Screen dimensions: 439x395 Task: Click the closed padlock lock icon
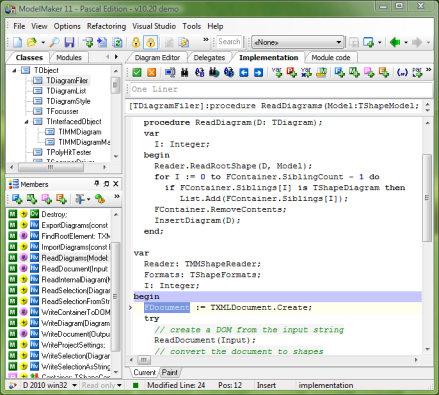(136, 42)
